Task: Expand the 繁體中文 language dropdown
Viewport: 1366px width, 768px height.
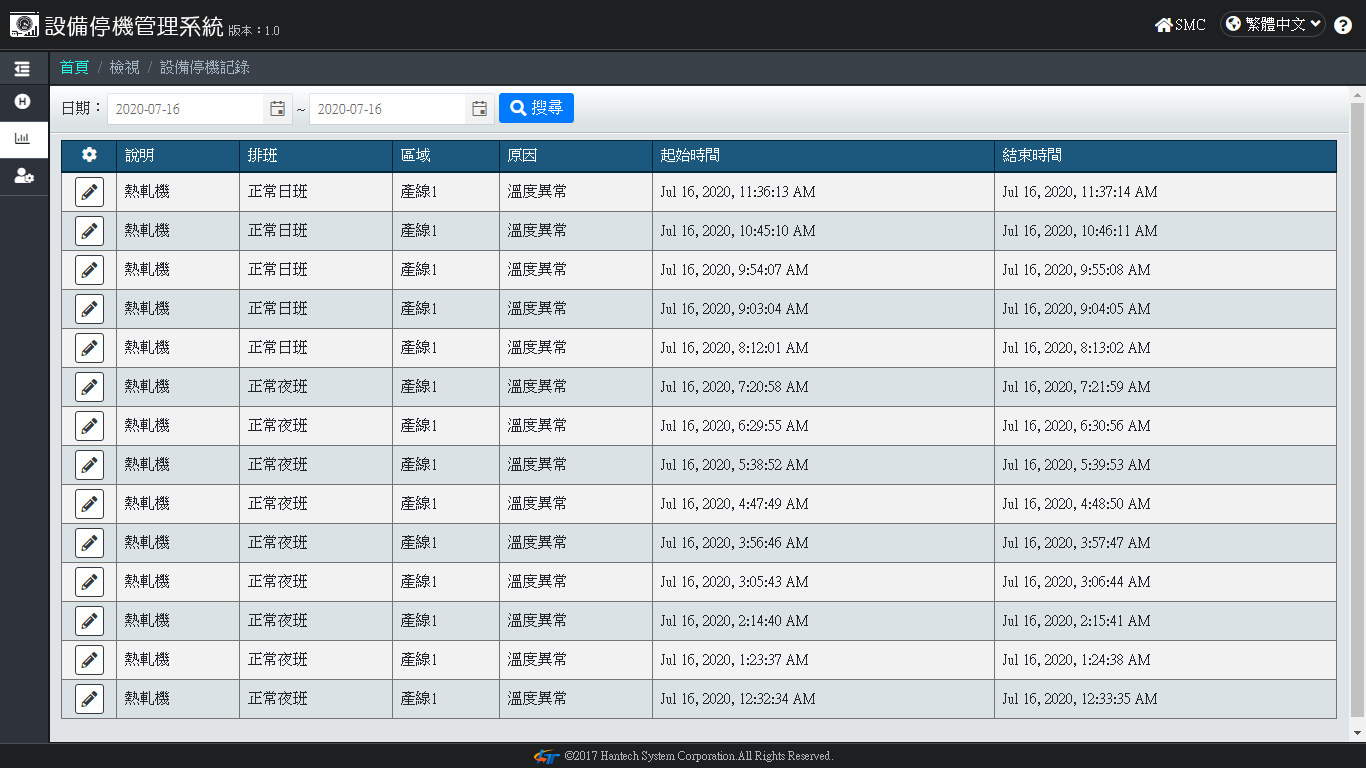Action: pos(1273,25)
